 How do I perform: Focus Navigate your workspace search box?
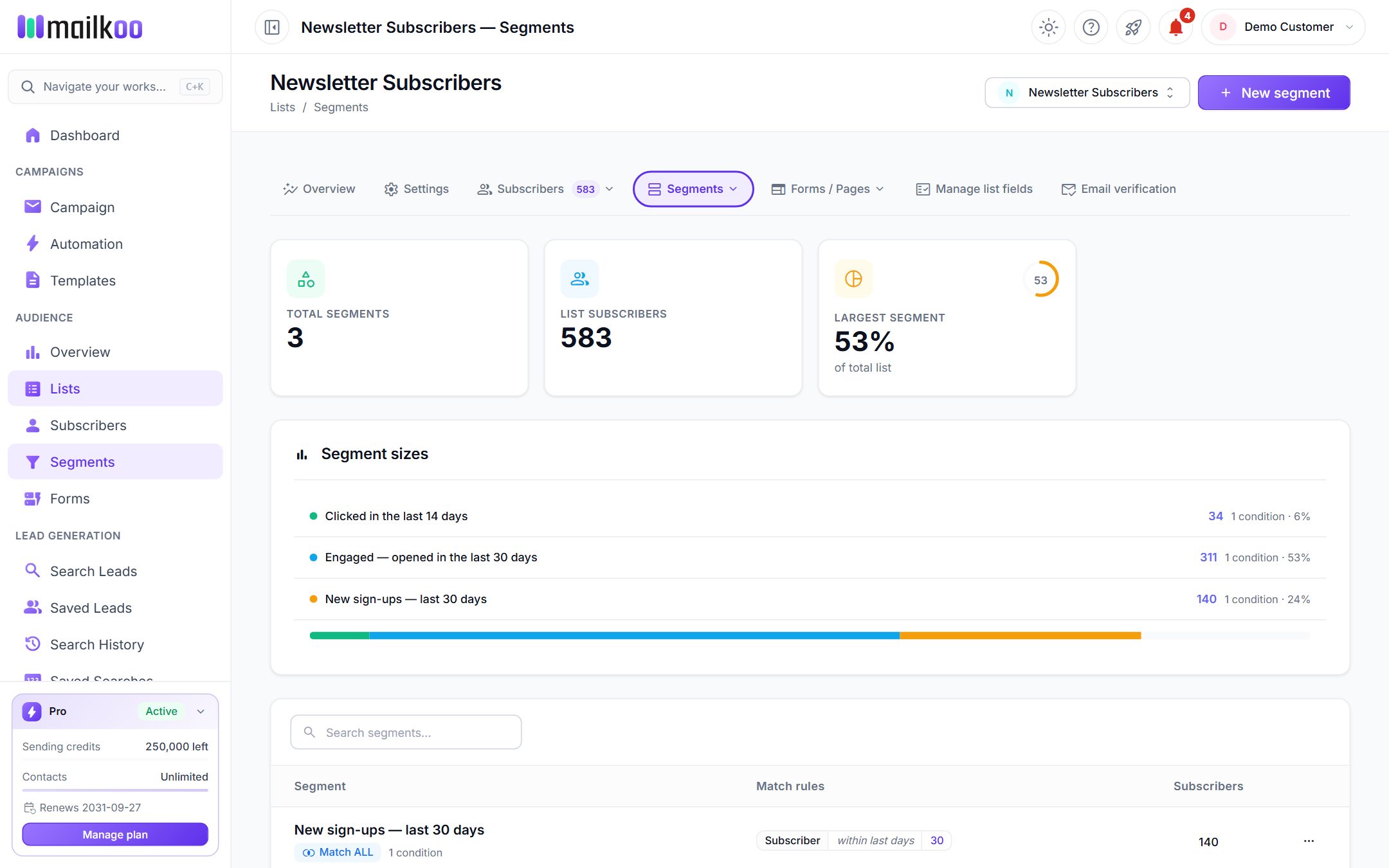[x=115, y=87]
